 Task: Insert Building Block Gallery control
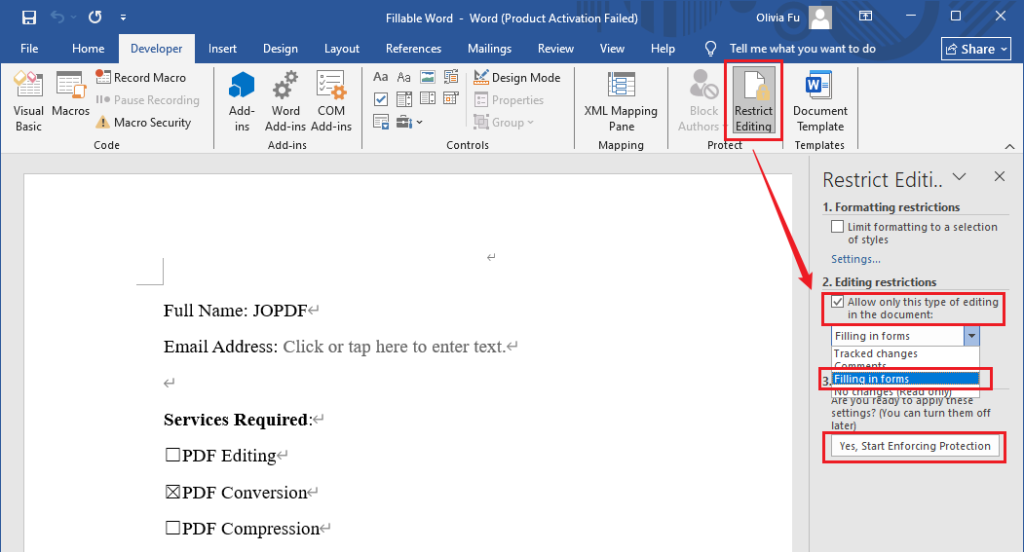click(451, 77)
